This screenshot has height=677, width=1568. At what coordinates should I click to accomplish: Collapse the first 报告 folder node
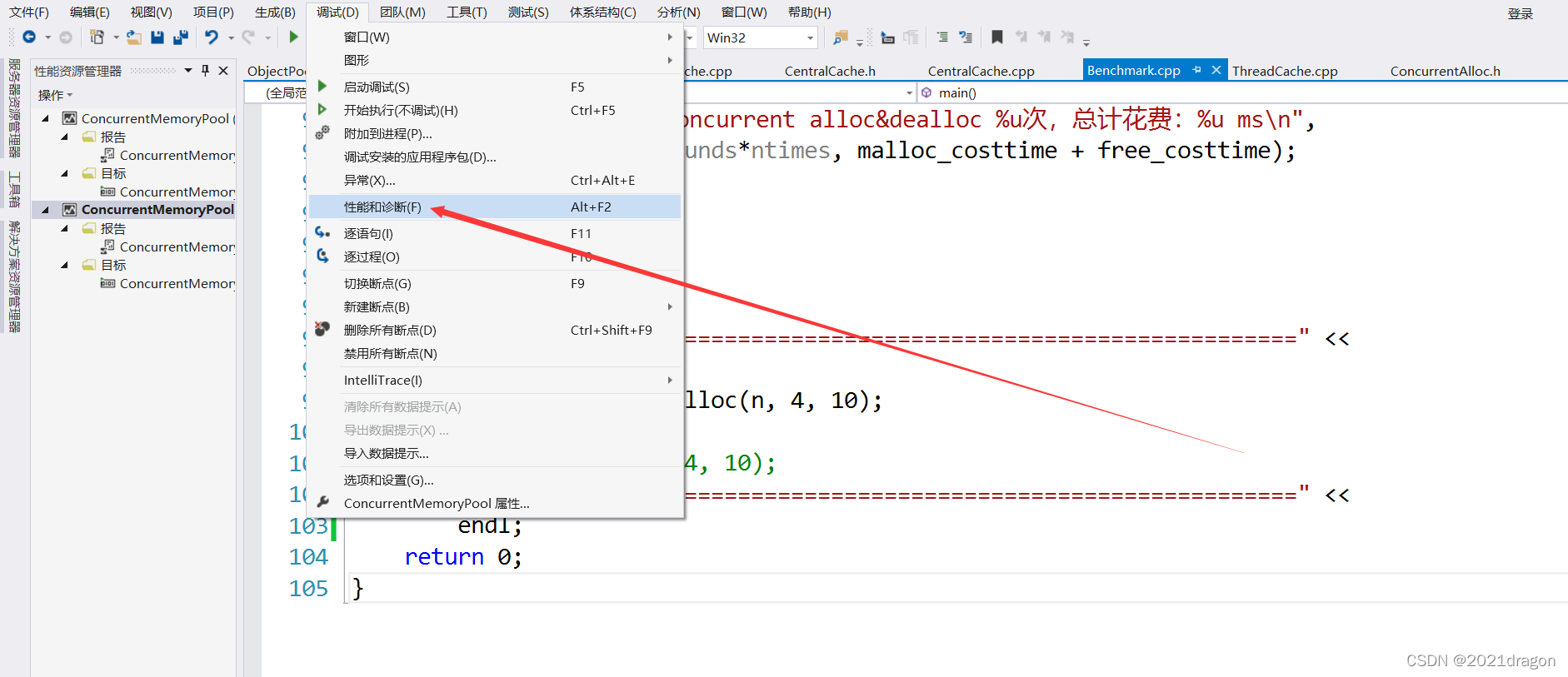pos(64,137)
